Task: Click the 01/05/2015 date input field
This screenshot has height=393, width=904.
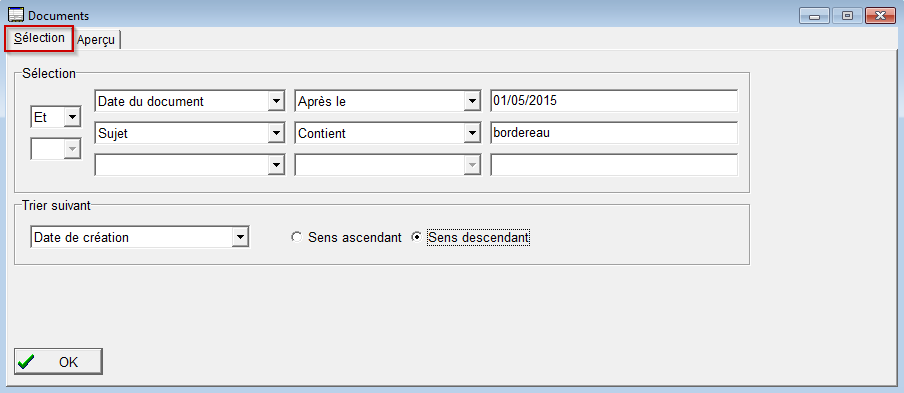Action: (x=614, y=101)
